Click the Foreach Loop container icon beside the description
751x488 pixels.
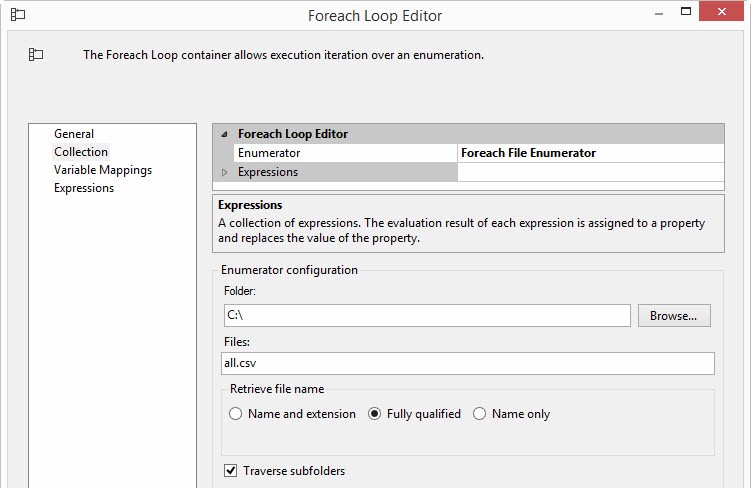pyautogui.click(x=36, y=55)
